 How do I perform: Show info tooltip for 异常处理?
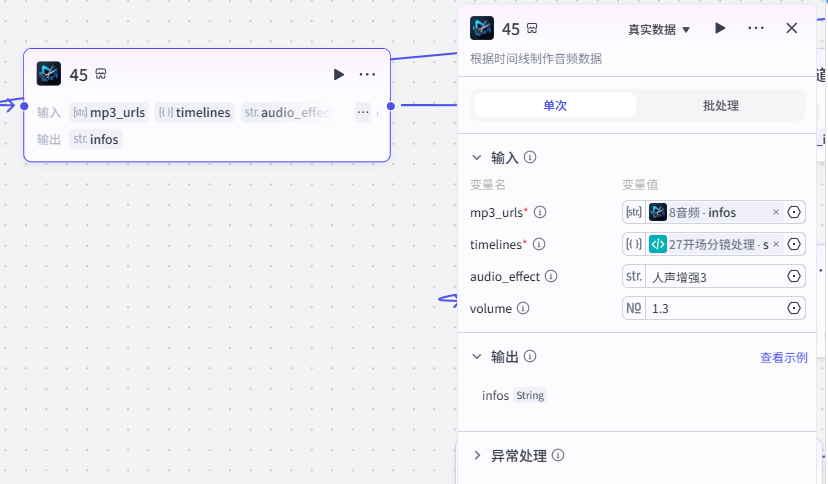(558, 455)
